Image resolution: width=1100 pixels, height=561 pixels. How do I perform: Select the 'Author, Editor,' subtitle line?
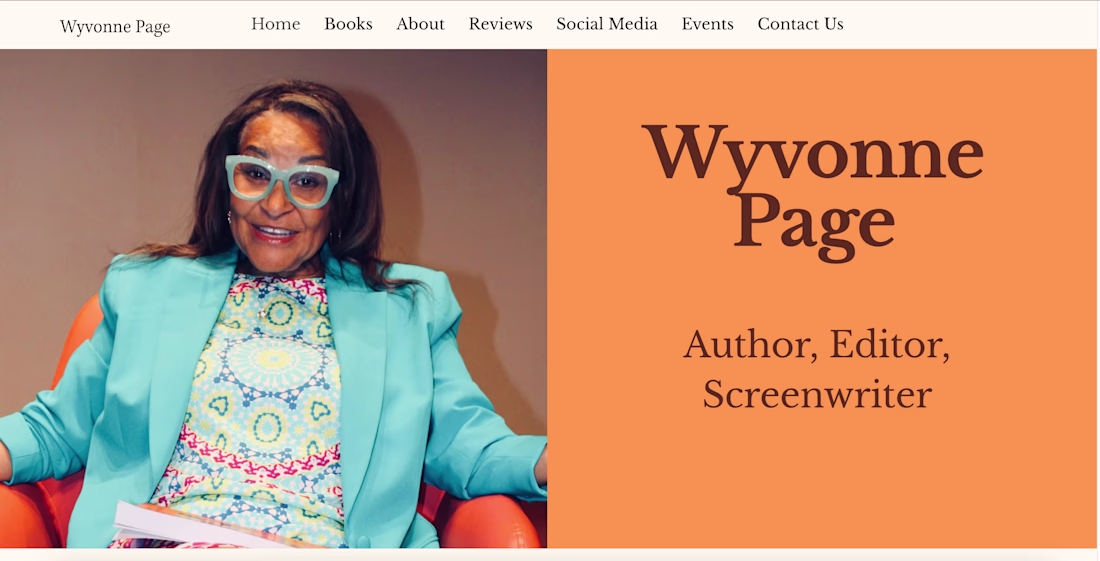pos(817,345)
